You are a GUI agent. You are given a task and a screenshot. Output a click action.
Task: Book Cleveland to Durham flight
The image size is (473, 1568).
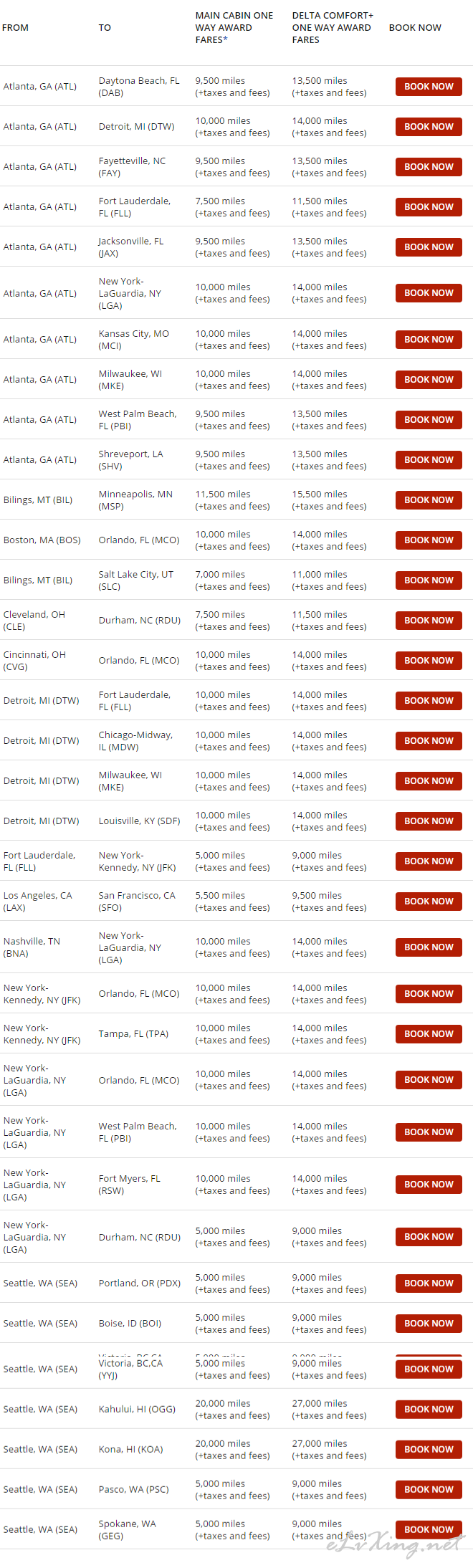pos(429,621)
